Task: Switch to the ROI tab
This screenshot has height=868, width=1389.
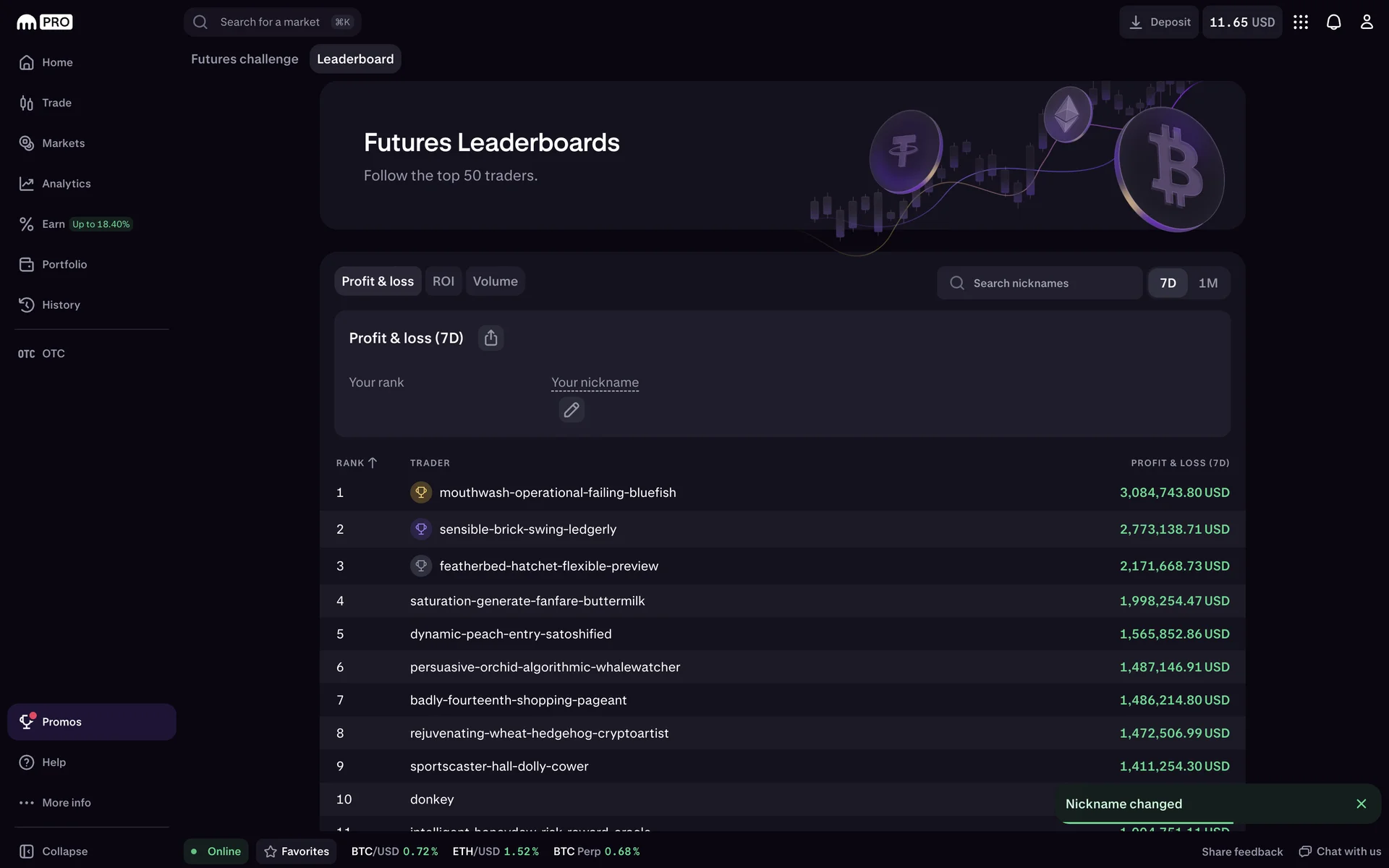Action: coord(443,281)
